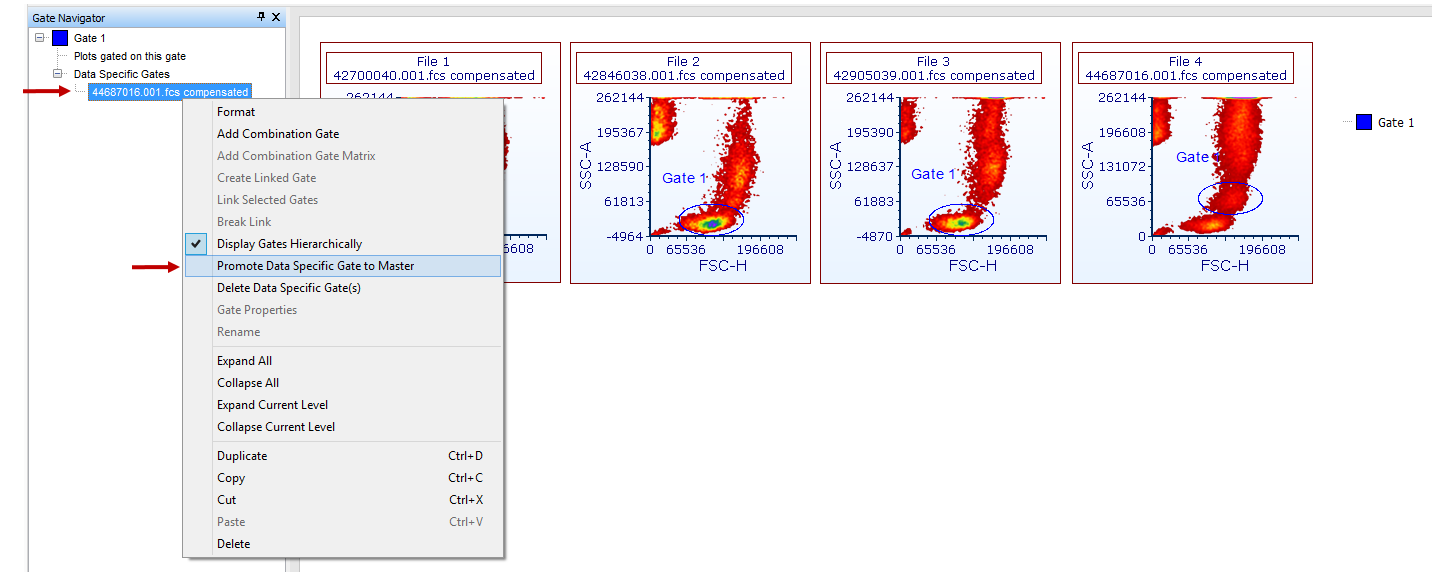This screenshot has height=582, width=1439.
Task: Open the Format menu entry
Action: [x=236, y=112]
